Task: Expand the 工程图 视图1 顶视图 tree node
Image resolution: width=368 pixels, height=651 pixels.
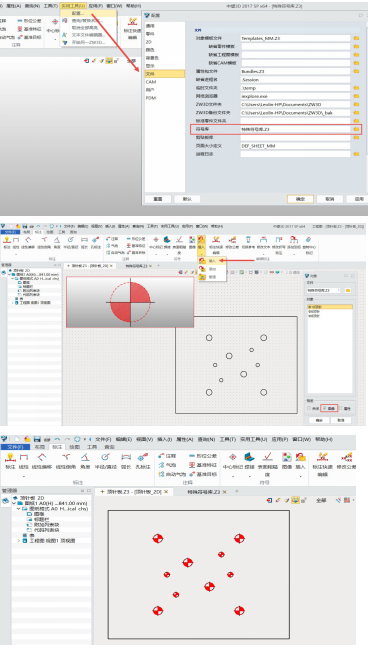Action: [x=19, y=541]
